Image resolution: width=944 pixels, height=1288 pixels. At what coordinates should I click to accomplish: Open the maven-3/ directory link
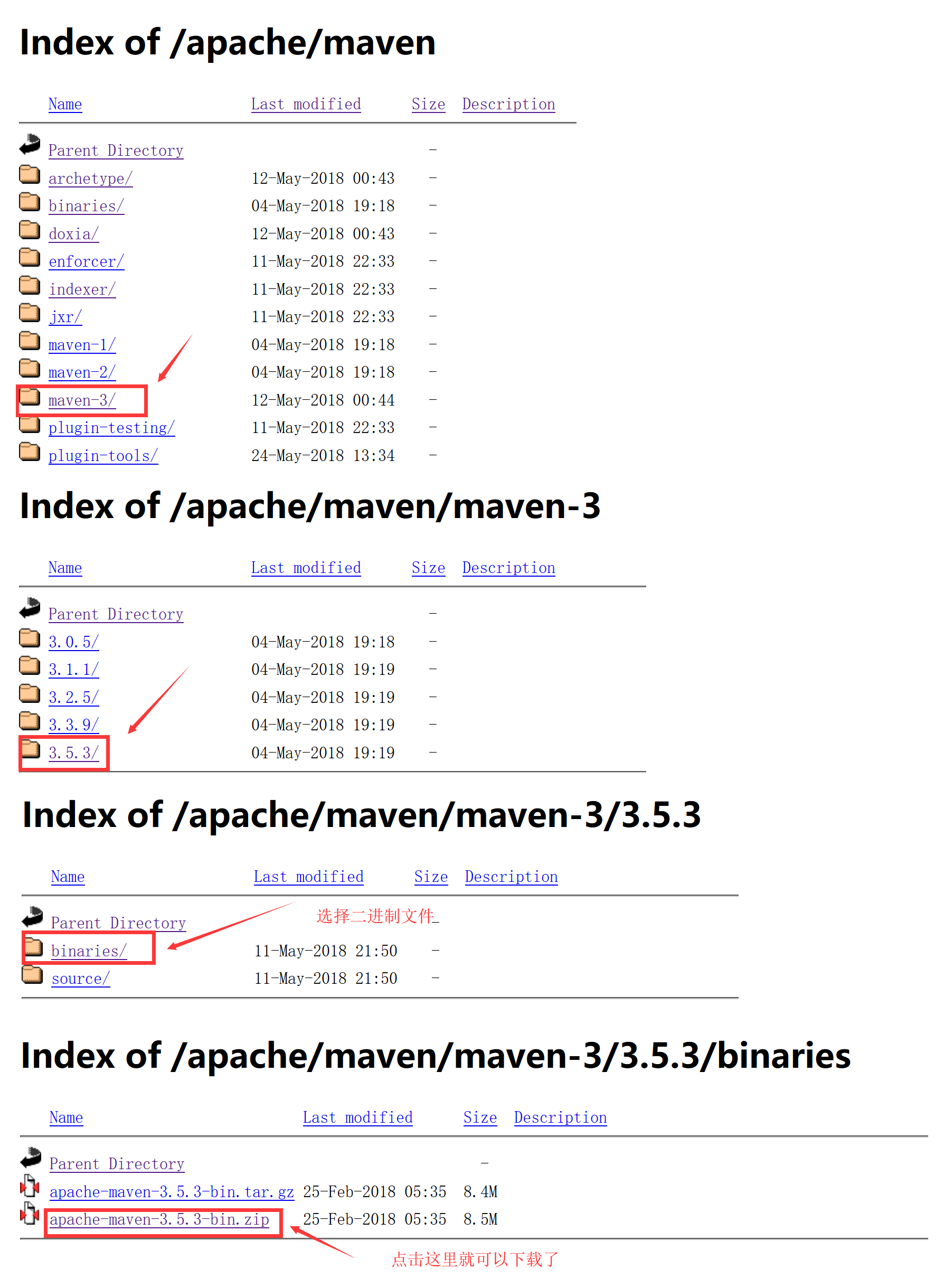[82, 401]
